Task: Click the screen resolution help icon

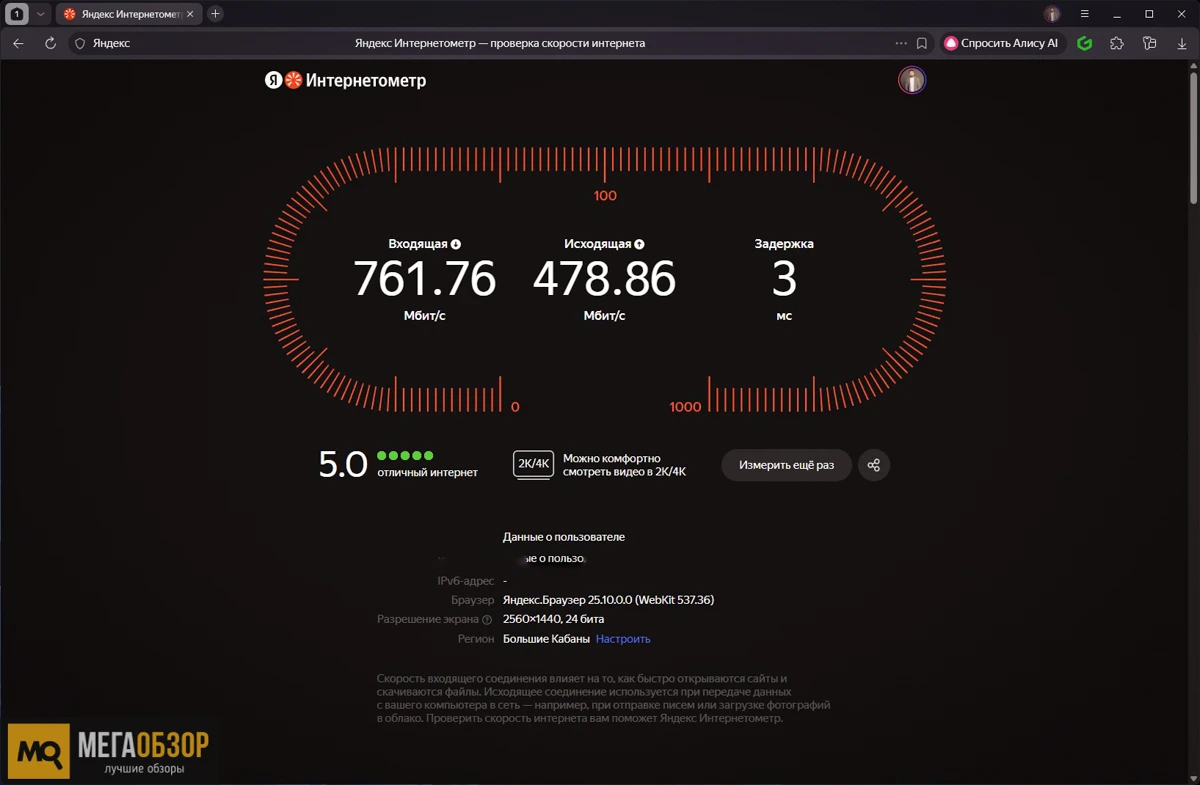Action: (487, 620)
